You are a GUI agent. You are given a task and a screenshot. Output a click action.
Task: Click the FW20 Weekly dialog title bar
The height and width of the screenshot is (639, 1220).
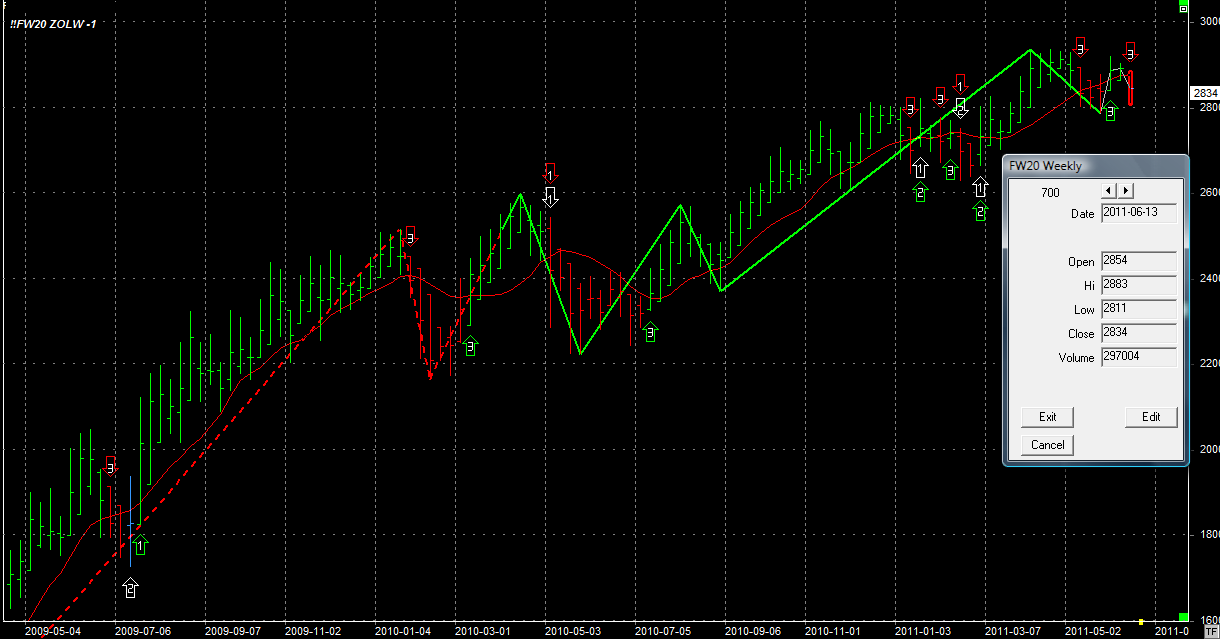pos(1095,166)
